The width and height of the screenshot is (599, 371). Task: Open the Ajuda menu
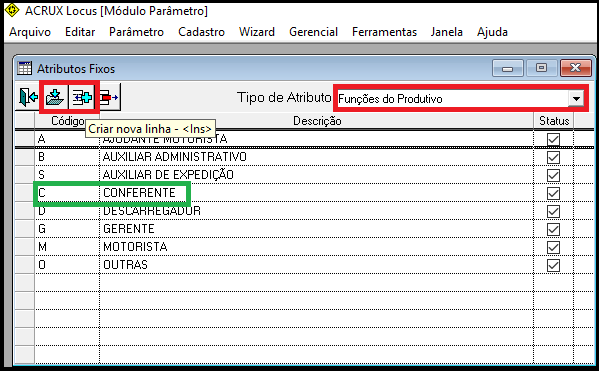[492, 32]
